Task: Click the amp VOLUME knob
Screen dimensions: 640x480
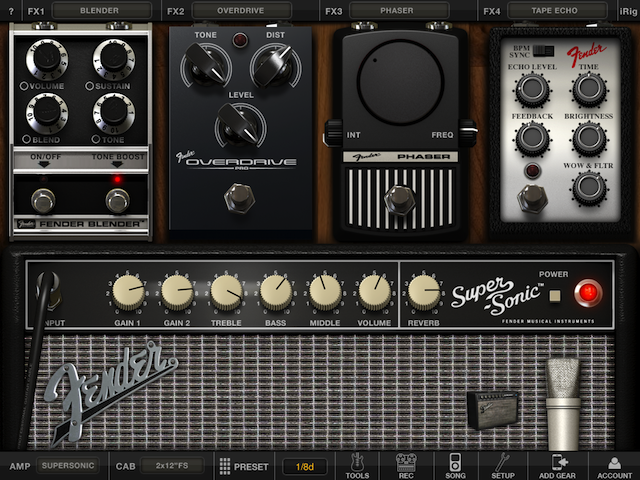Action: [375, 292]
